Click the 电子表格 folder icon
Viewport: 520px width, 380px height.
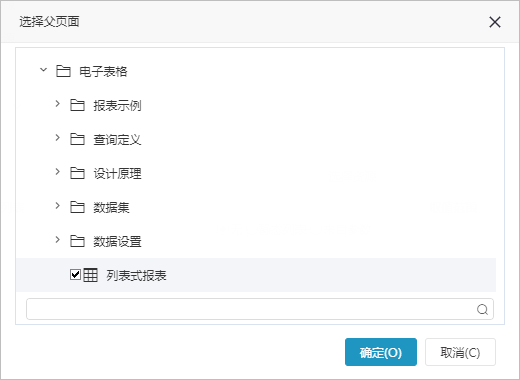[x=63, y=71]
